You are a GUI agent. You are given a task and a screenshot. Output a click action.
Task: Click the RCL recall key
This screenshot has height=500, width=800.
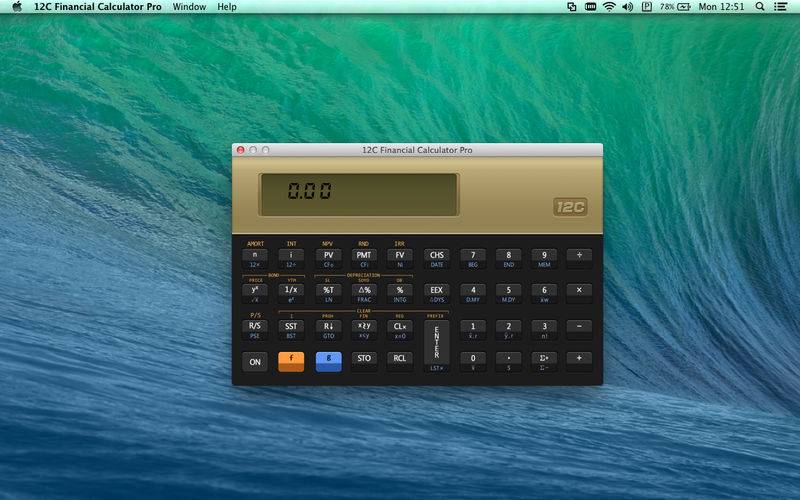(399, 362)
